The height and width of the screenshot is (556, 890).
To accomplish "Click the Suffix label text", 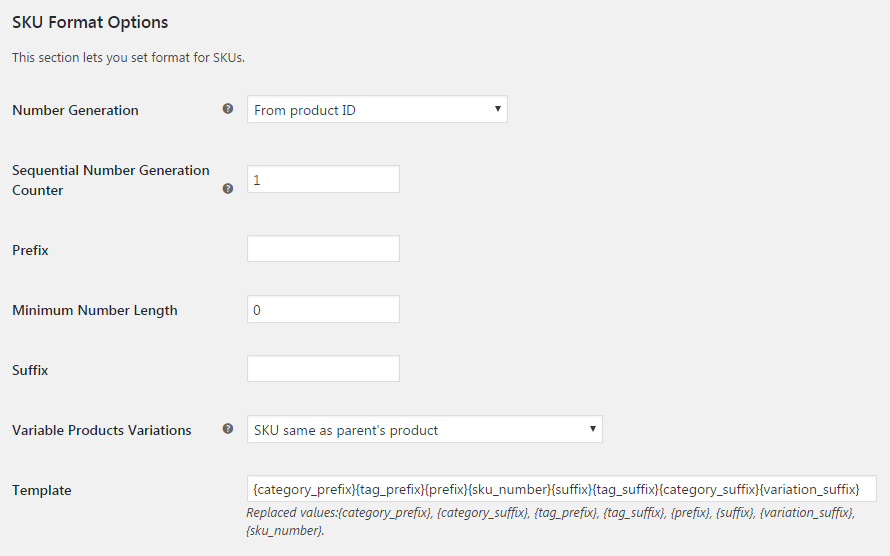I will tap(30, 370).
